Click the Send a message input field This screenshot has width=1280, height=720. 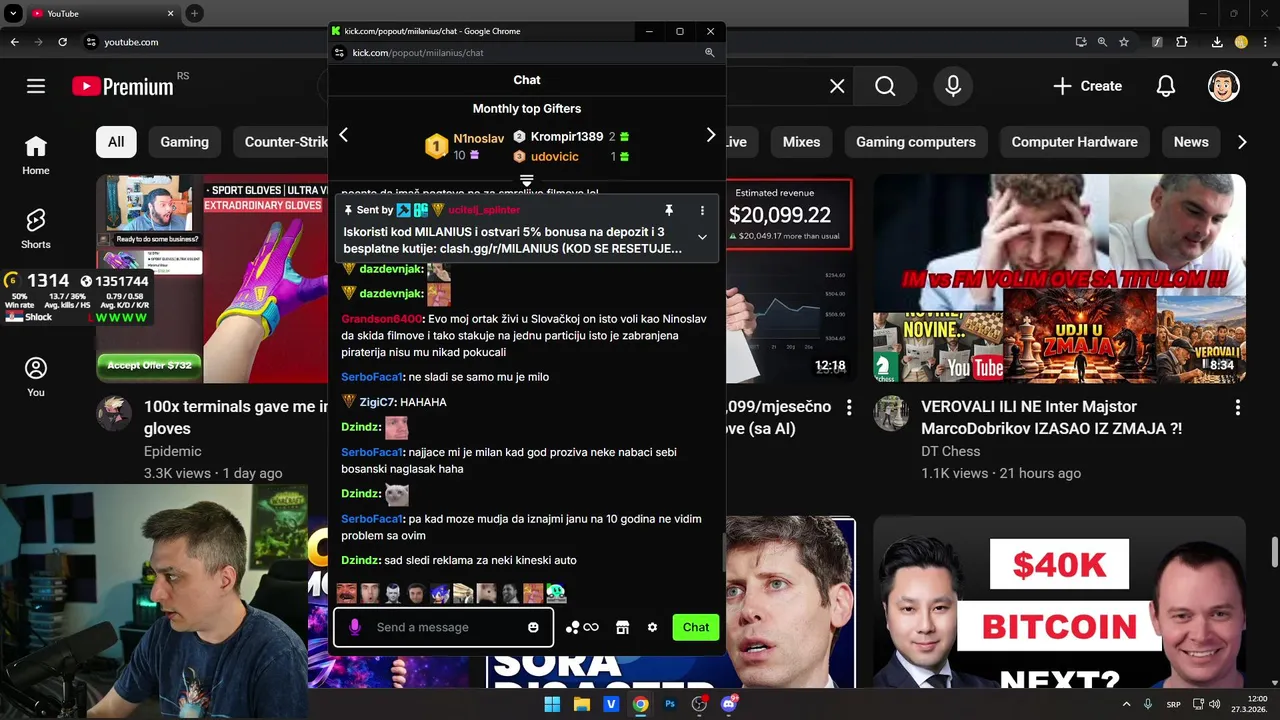443,627
